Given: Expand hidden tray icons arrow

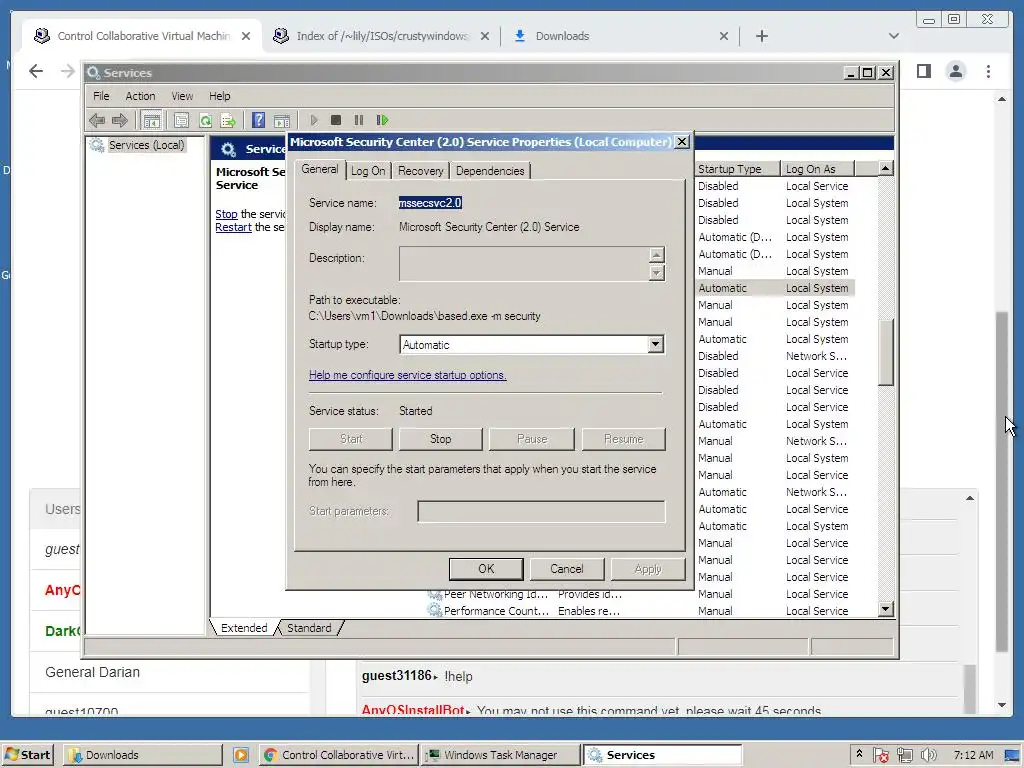Looking at the screenshot, I should click(859, 754).
